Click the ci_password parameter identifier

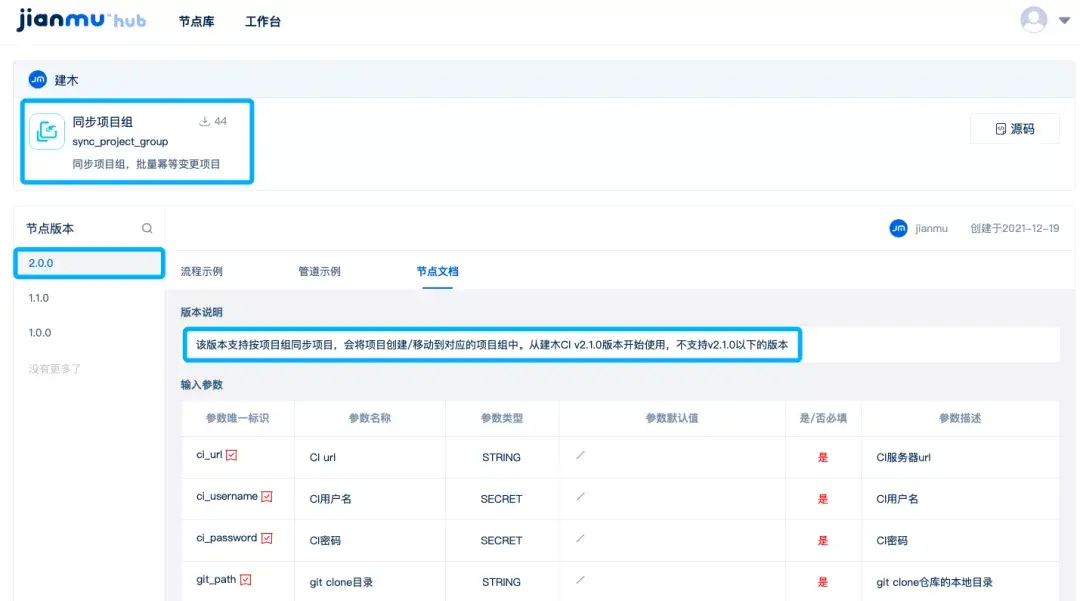[227, 538]
